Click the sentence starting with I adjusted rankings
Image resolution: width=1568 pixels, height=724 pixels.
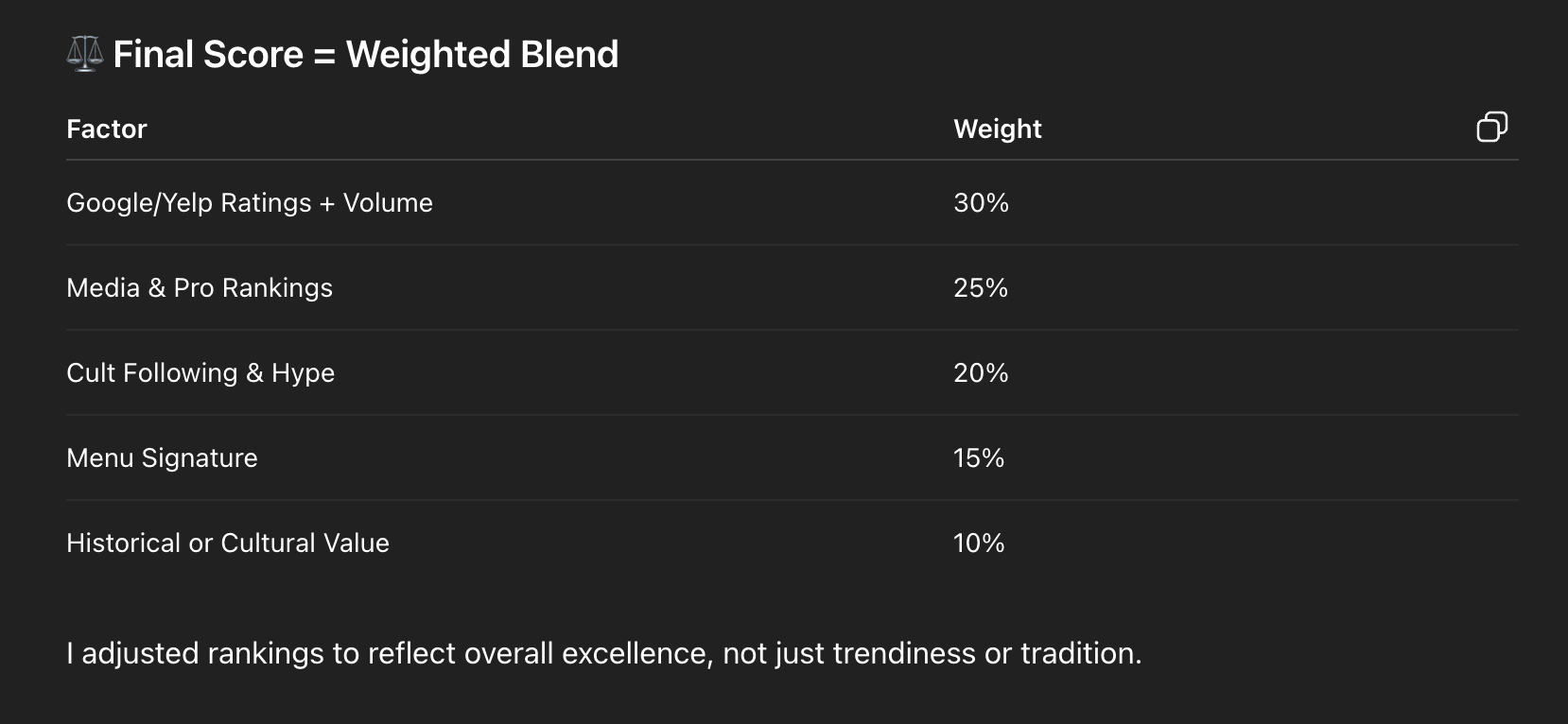[x=603, y=653]
